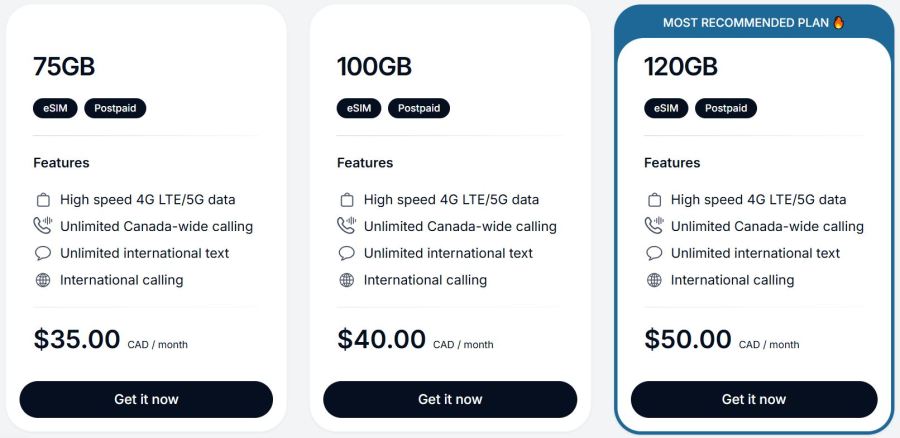Get the 75GB plan now
Image resolution: width=900 pixels, height=438 pixels.
146,399
